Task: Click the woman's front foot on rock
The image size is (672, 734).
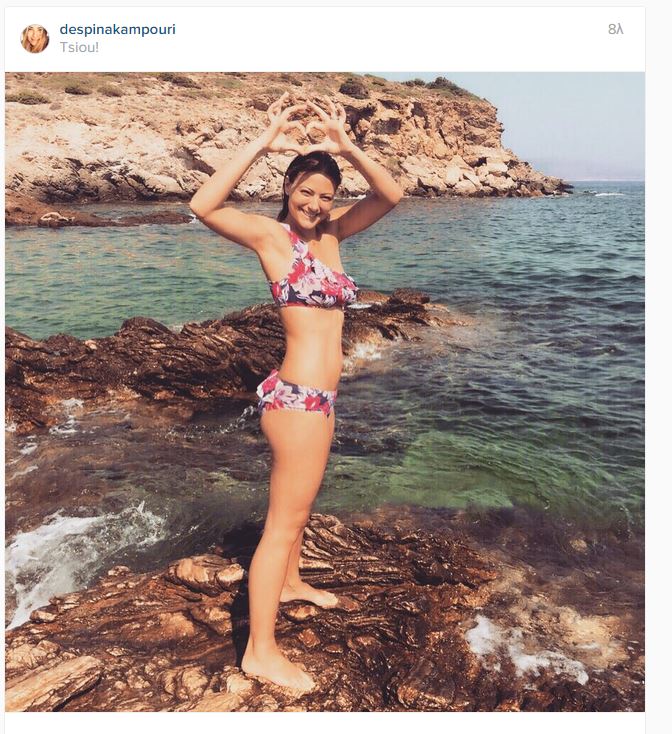Action: (x=276, y=670)
